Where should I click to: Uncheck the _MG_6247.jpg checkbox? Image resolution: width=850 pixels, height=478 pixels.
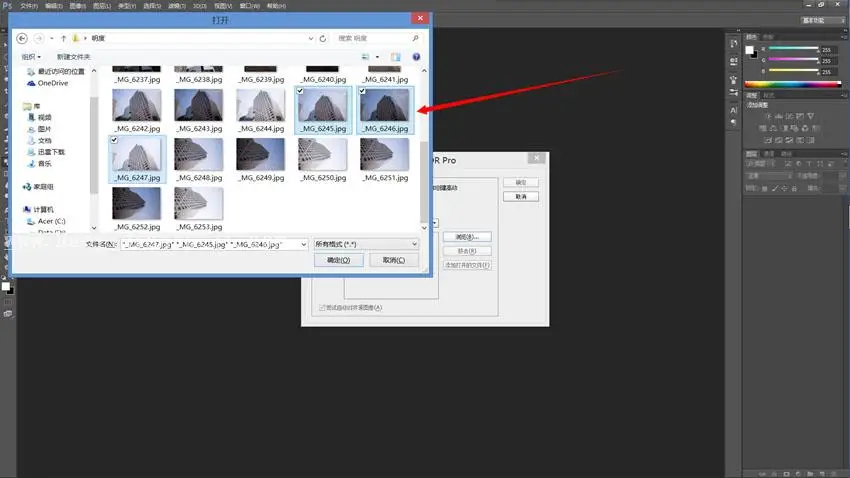coord(114,140)
